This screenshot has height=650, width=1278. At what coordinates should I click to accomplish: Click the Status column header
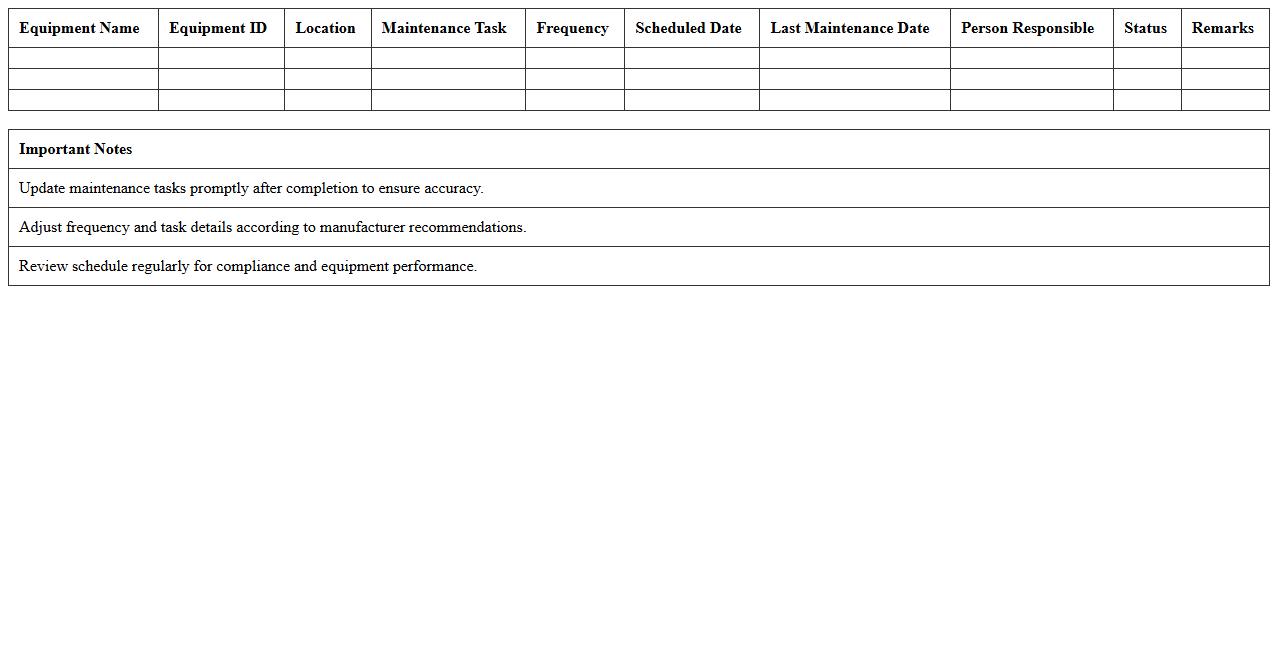tap(1145, 28)
